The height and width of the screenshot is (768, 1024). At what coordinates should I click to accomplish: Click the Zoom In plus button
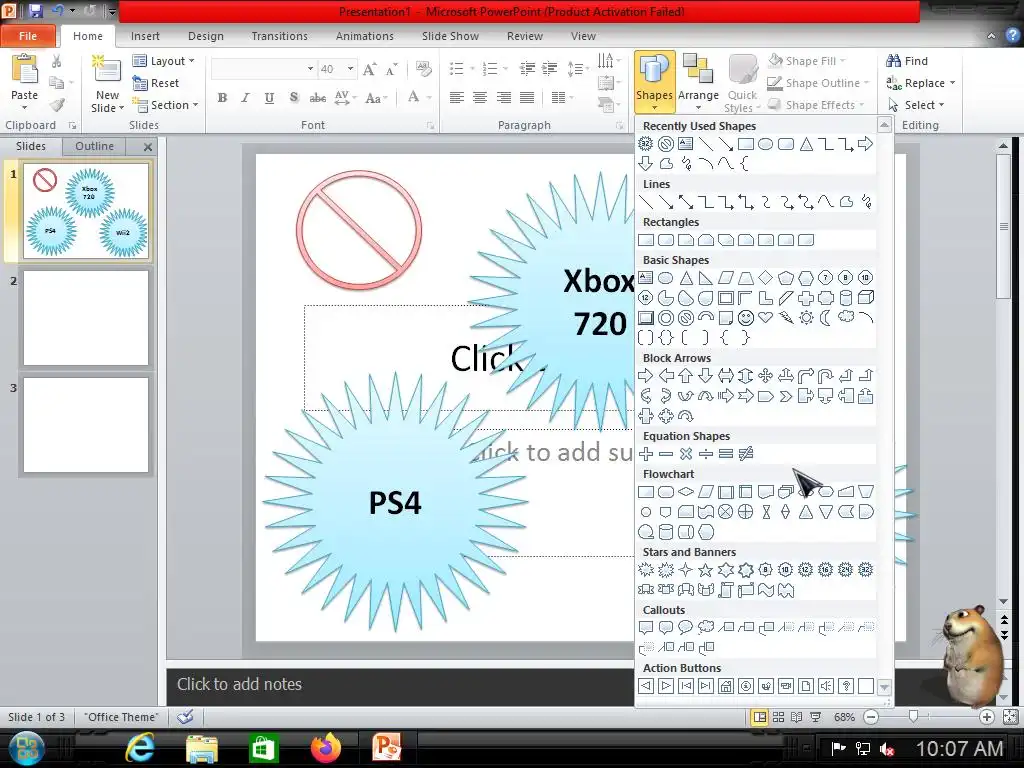[x=987, y=717]
